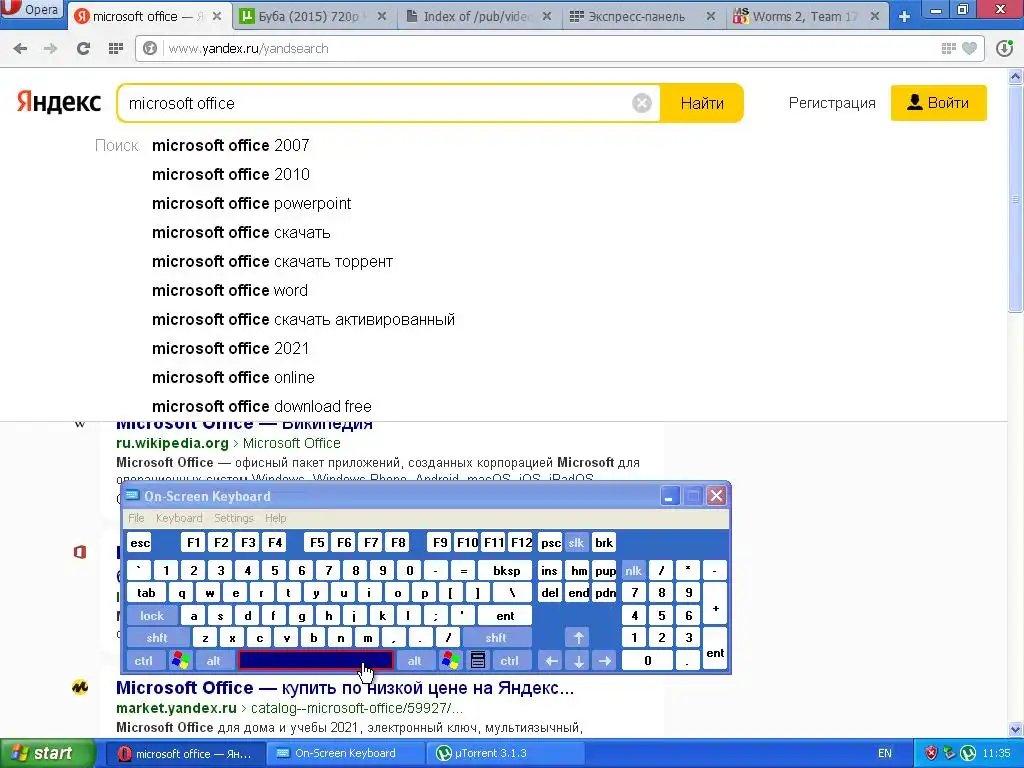Clear the search field with the X icon
Screen dimensions: 1024x768
[642, 103]
